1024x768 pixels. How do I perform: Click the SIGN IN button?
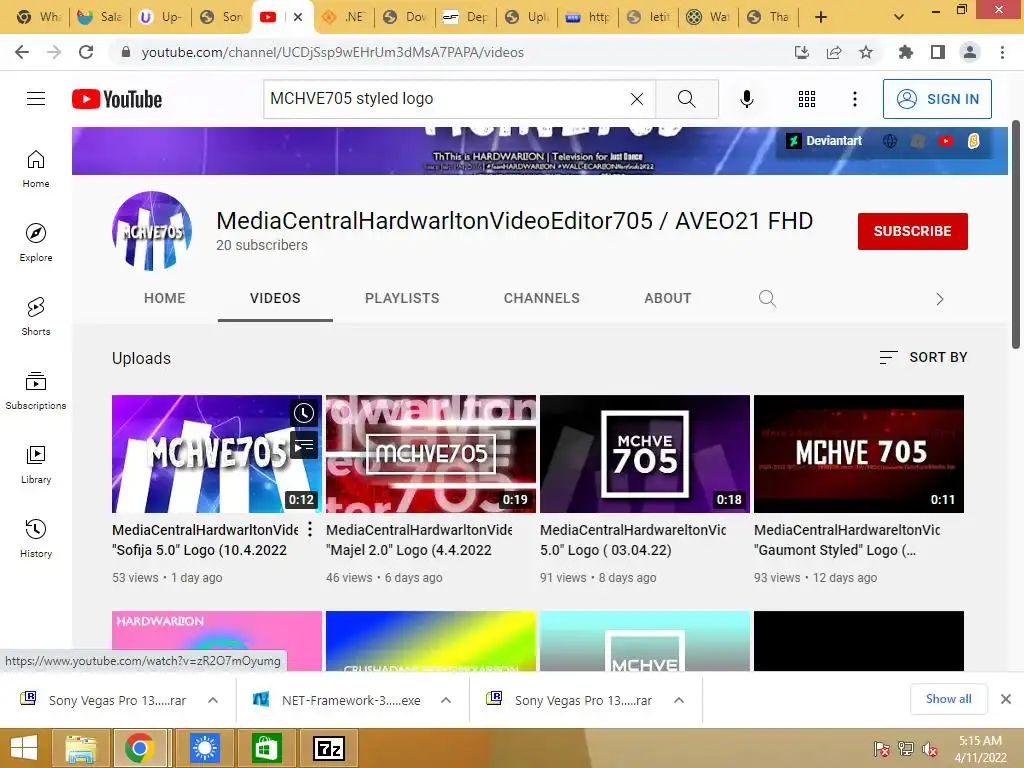point(937,99)
